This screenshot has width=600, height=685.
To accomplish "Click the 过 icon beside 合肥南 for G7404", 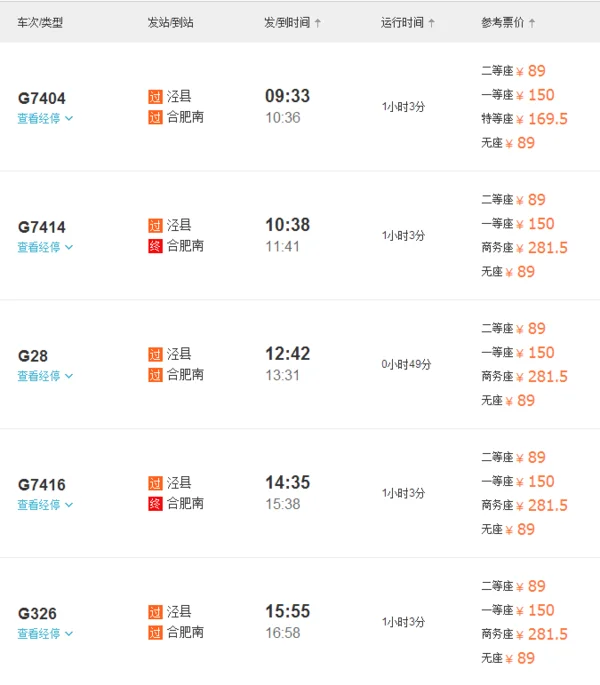I will [155, 117].
